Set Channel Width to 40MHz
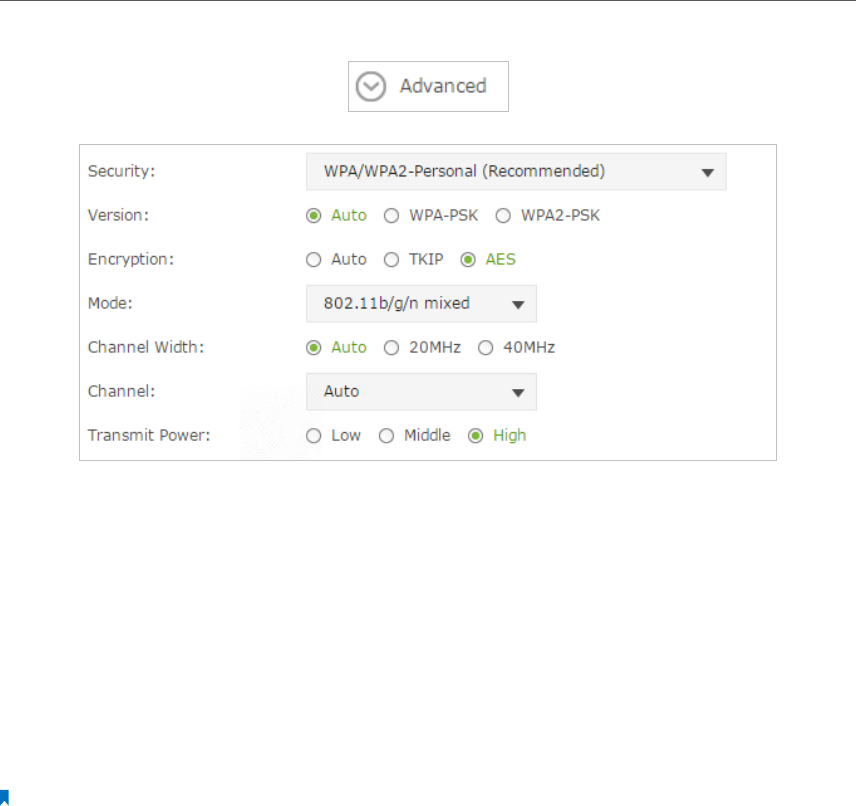 coord(485,348)
